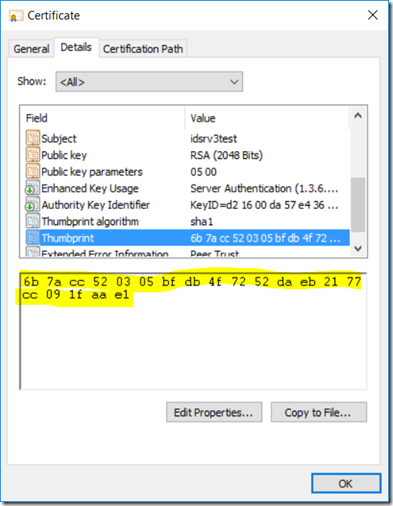Image resolution: width=393 pixels, height=506 pixels.
Task: Click the field list scroll up arrow
Action: tap(358, 116)
